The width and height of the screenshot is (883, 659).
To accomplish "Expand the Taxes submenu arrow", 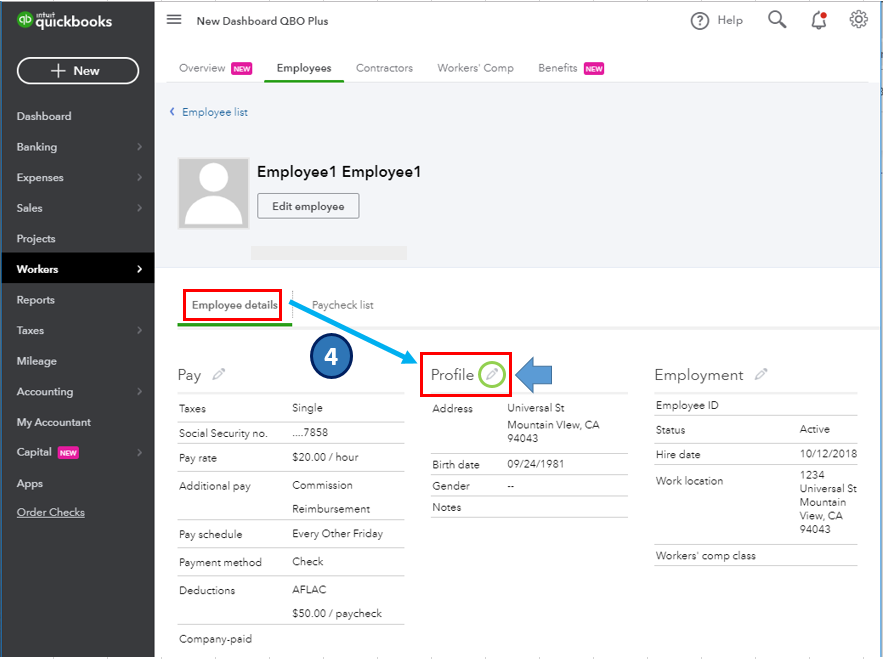I will pos(139,330).
